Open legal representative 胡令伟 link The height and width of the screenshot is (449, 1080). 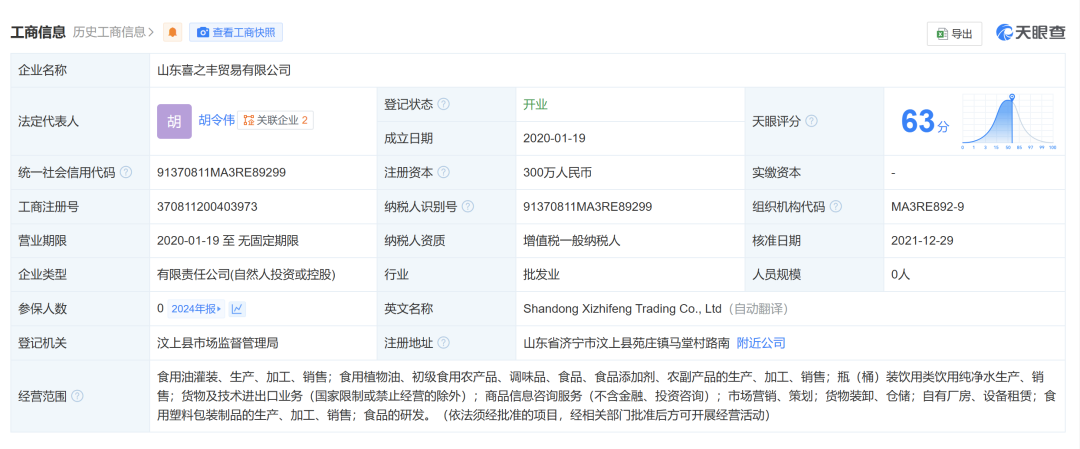click(x=216, y=121)
